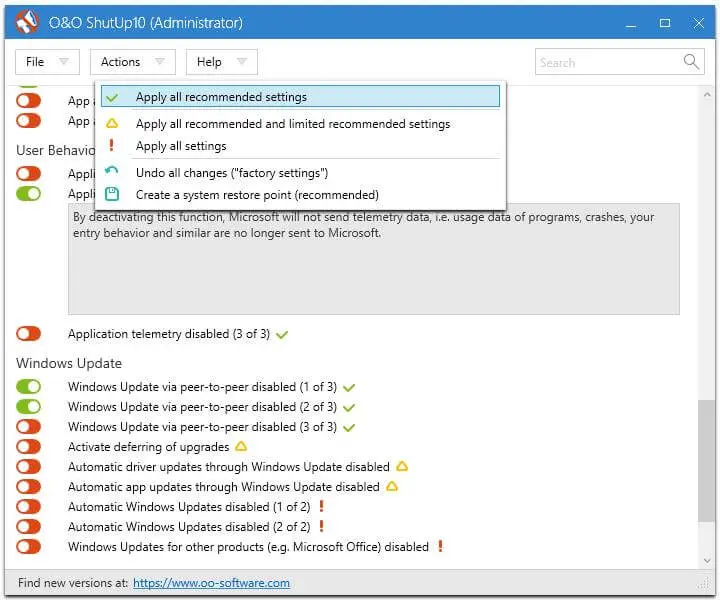
Task: Enable Automatic Windows Updates disabled (2 of 2) switch
Action: pyautogui.click(x=28, y=527)
